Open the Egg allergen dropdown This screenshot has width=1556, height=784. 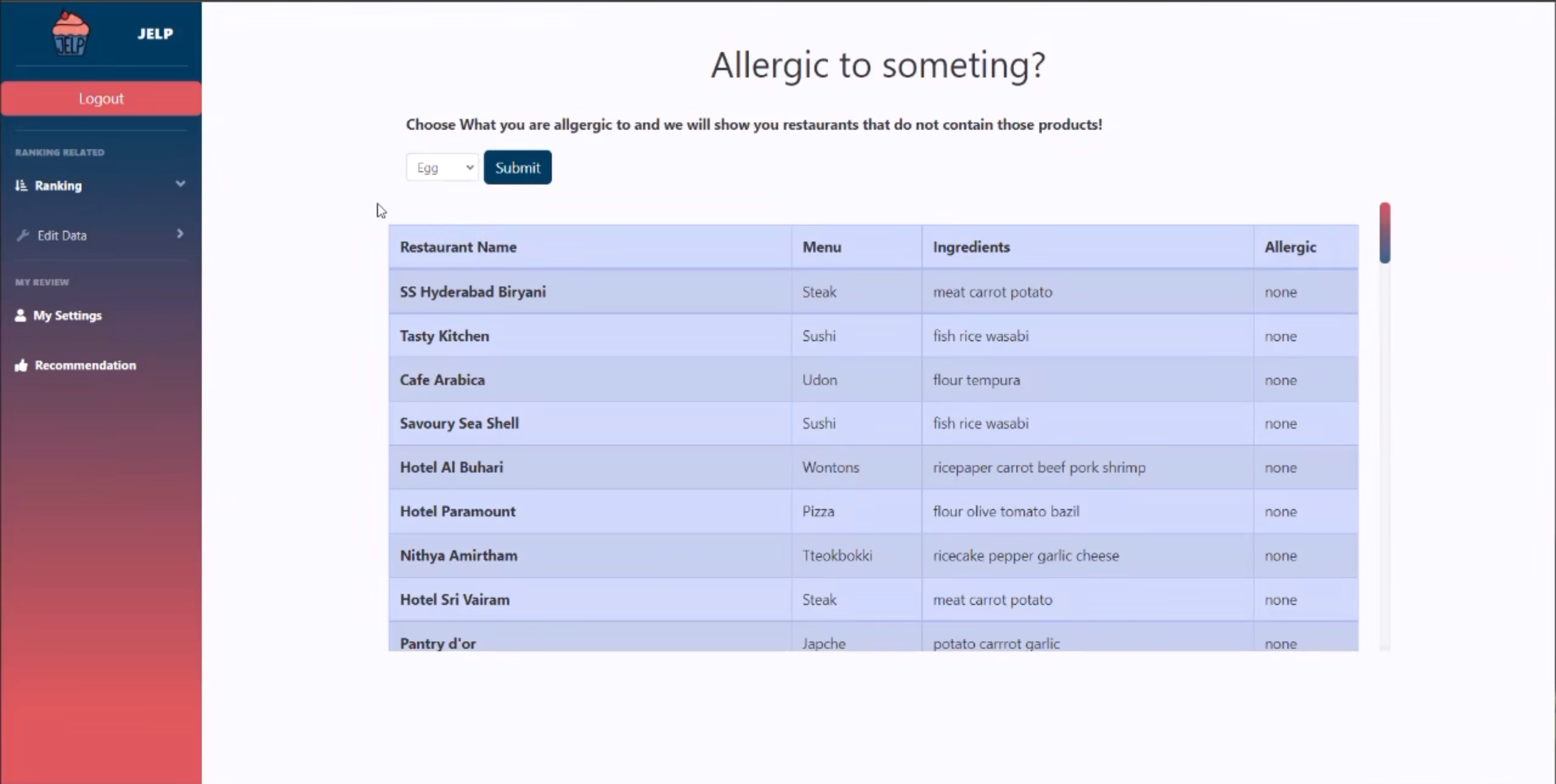tap(442, 167)
